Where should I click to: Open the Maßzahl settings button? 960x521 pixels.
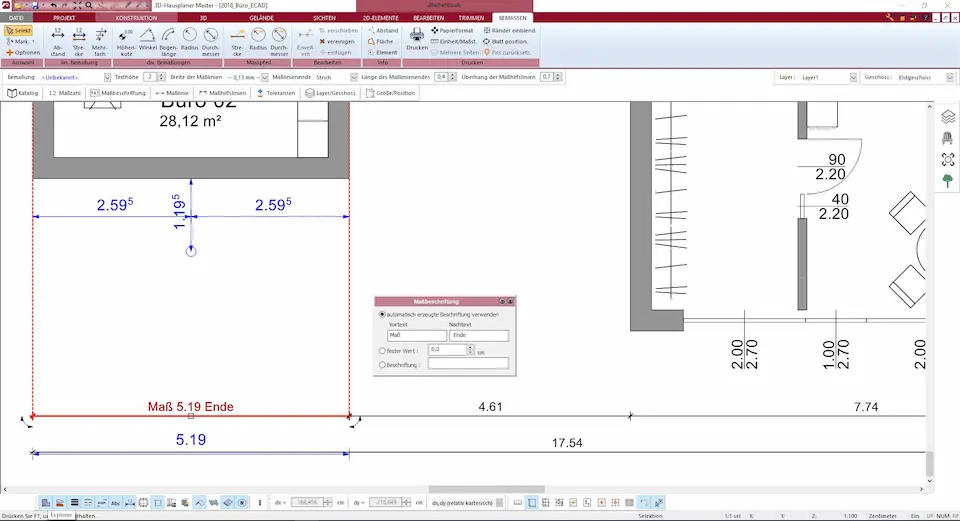[x=64, y=93]
